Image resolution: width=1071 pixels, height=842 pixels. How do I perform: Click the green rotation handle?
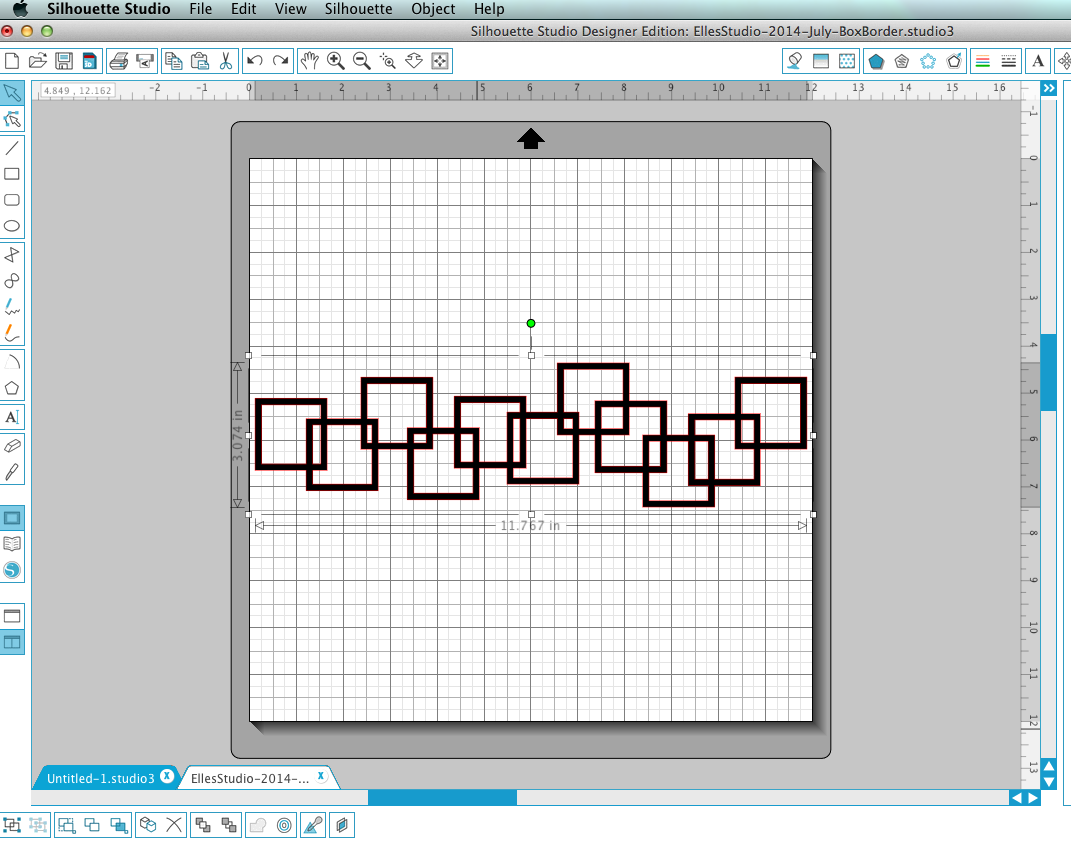click(x=531, y=324)
